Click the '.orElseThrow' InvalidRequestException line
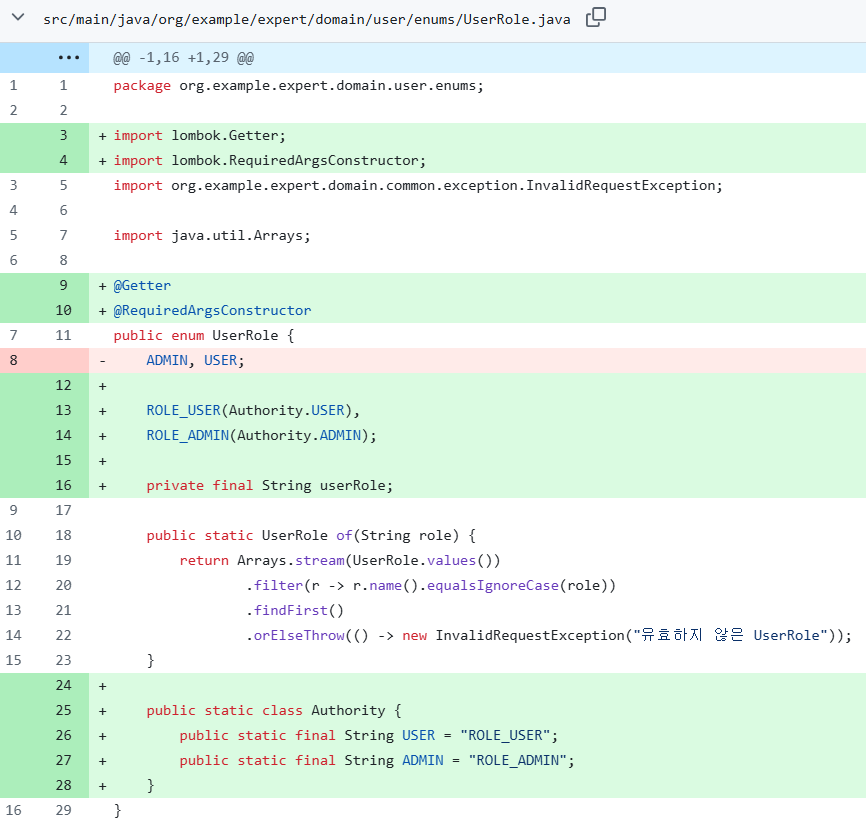 [x=549, y=635]
